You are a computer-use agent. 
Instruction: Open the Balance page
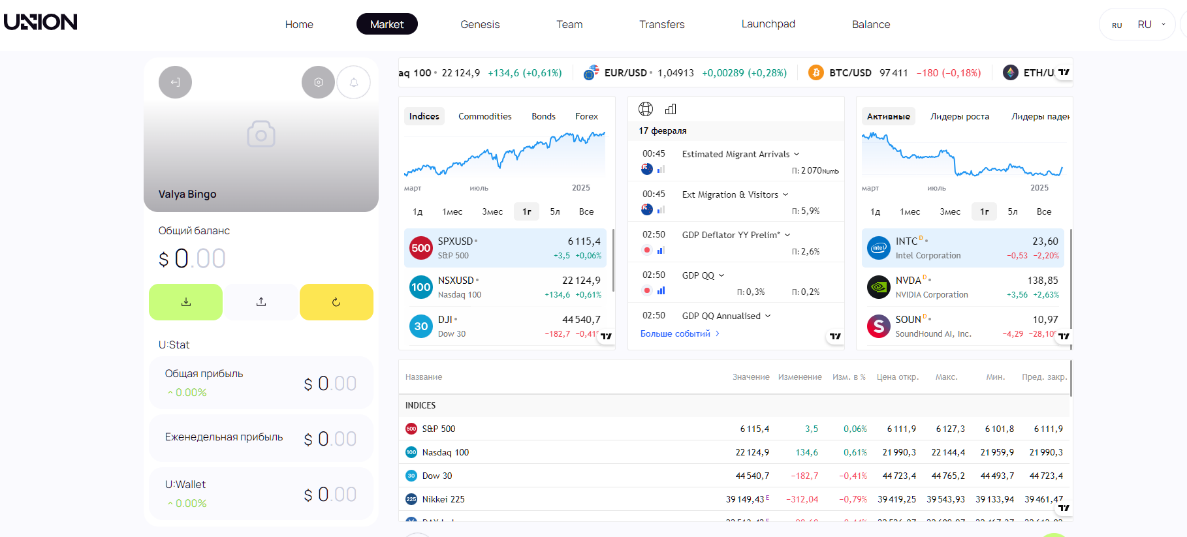pos(871,24)
